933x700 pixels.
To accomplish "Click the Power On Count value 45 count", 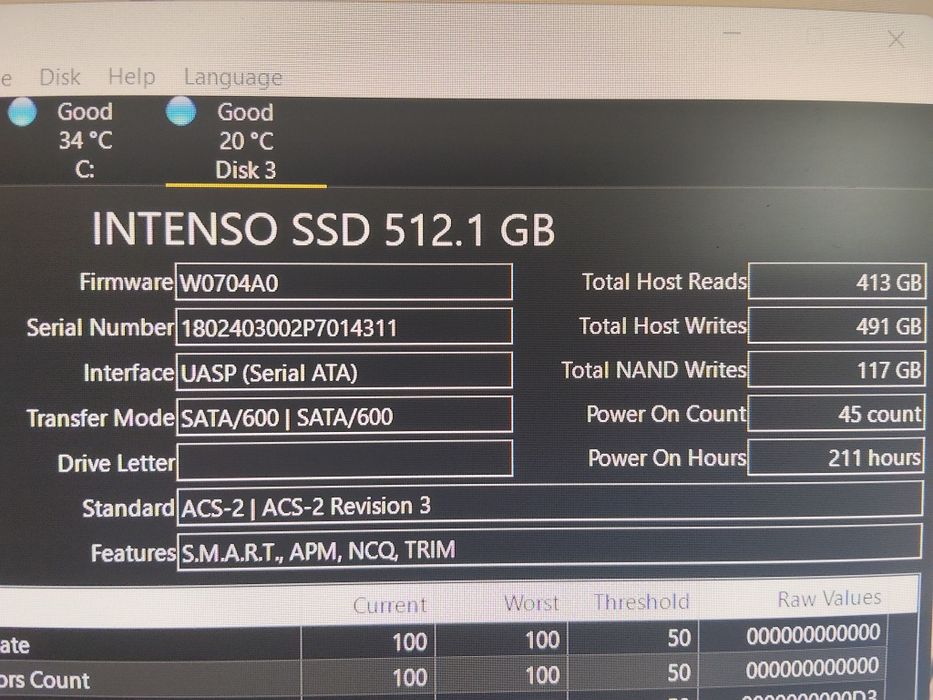I will (836, 413).
